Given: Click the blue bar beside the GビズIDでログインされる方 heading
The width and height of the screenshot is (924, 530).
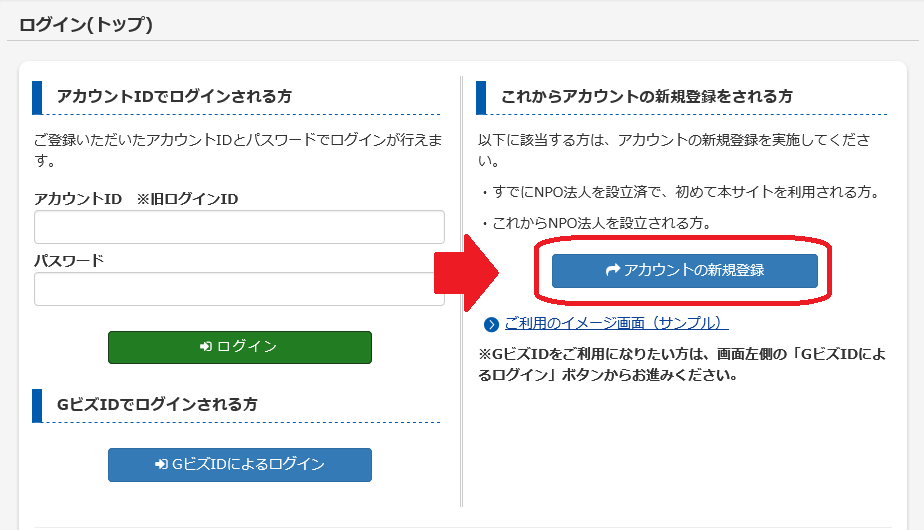Looking at the screenshot, I should [37, 406].
